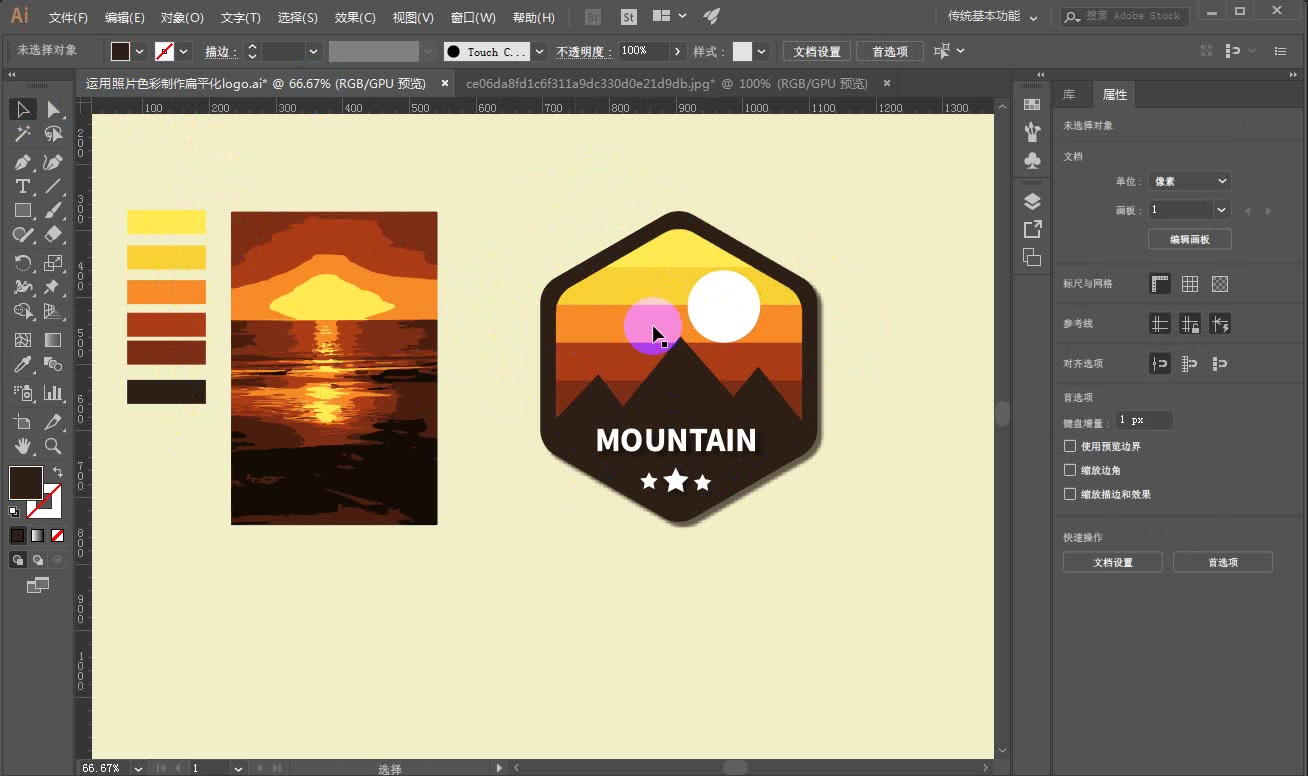1308x776 pixels.
Task: Select the Shaper tool
Action: [x=22, y=234]
